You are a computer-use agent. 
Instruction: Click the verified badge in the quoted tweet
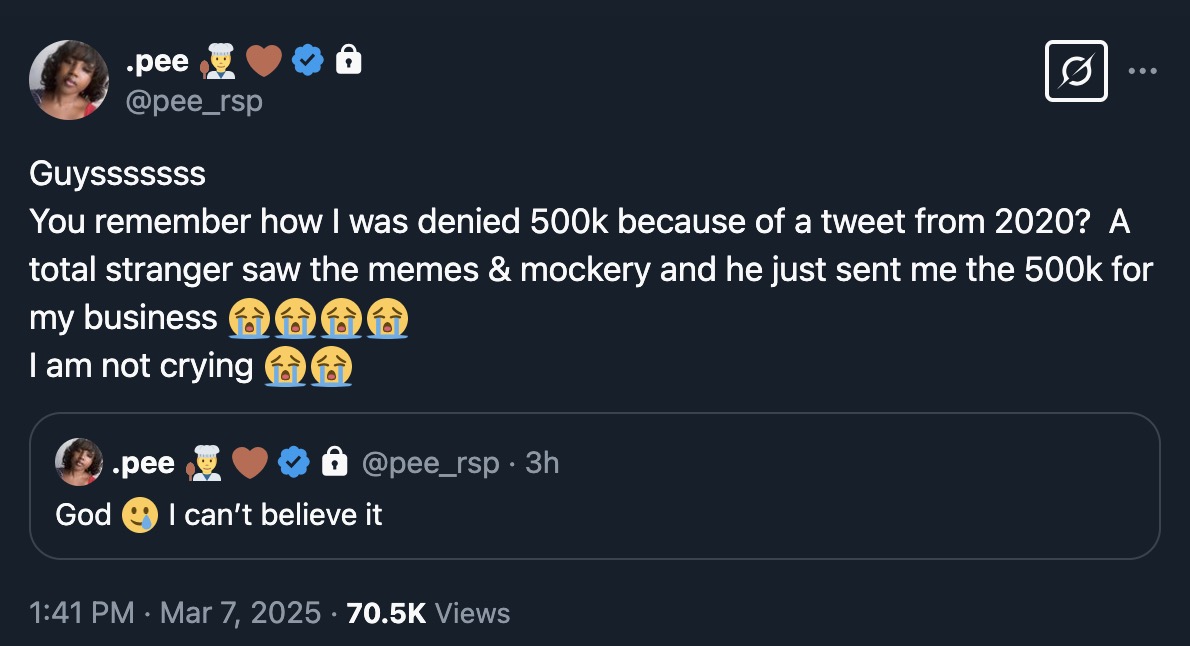pos(292,463)
